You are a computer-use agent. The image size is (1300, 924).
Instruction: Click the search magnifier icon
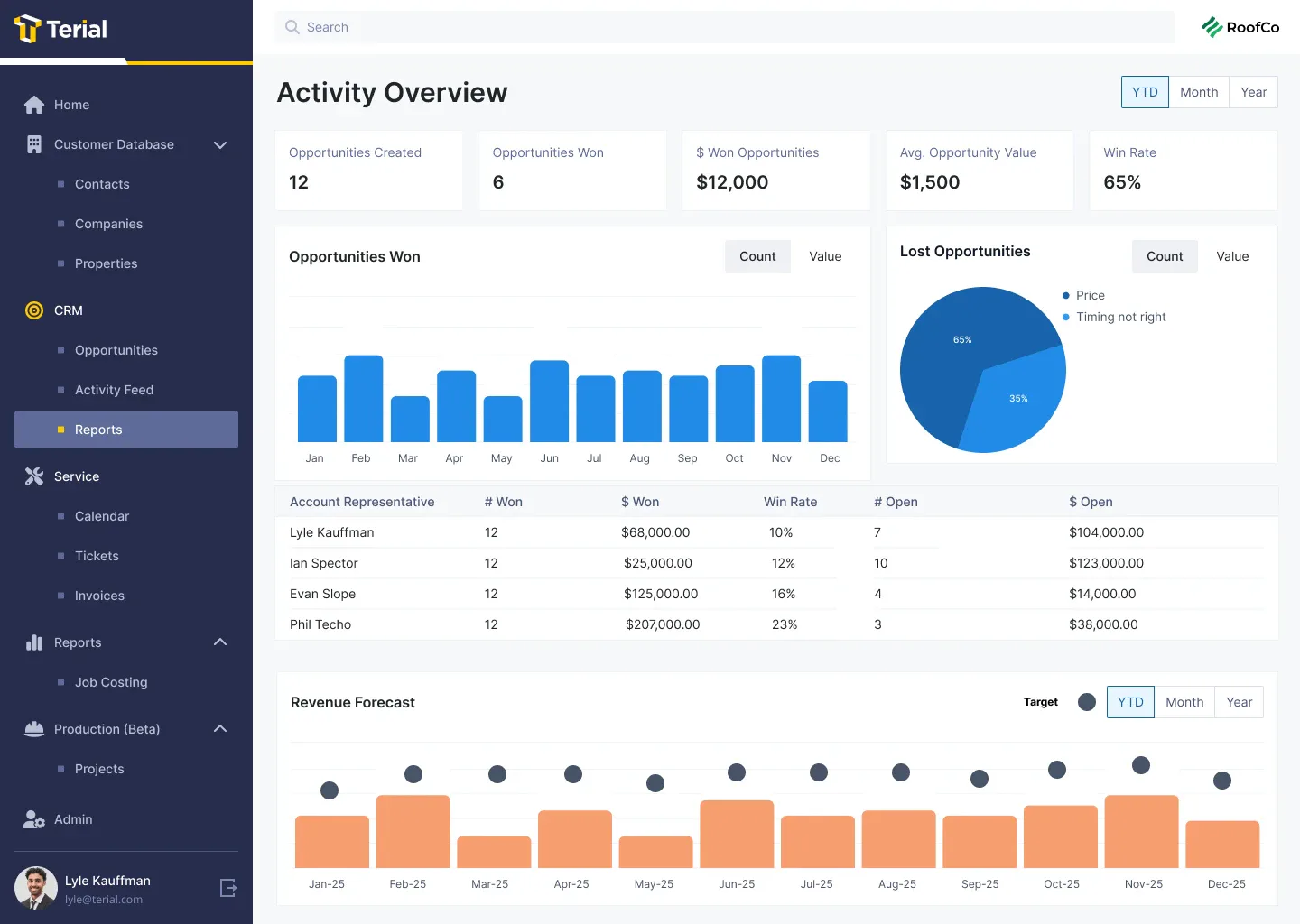(x=292, y=27)
